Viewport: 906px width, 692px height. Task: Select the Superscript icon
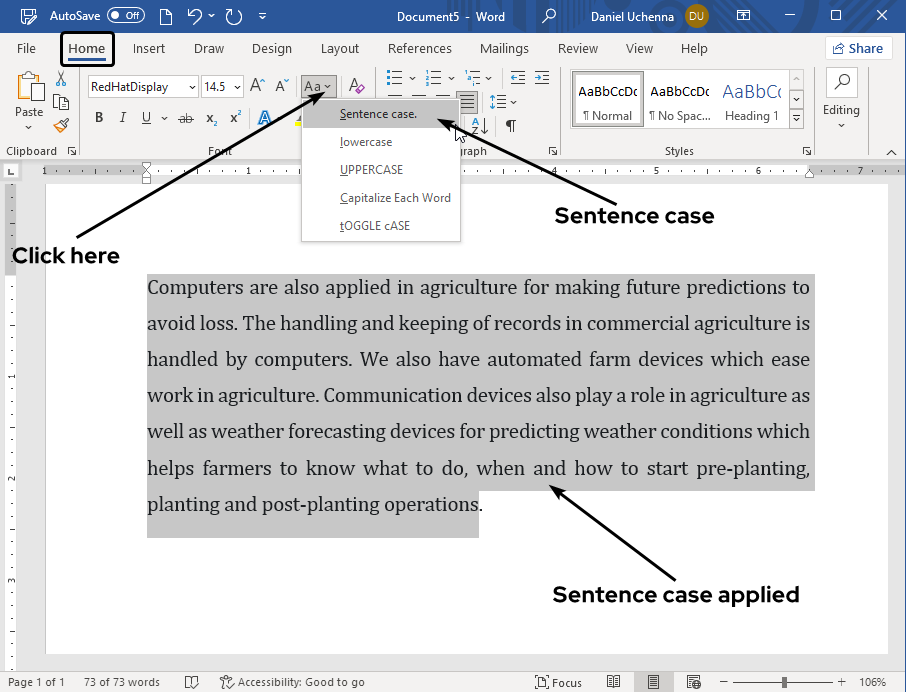pos(234,118)
